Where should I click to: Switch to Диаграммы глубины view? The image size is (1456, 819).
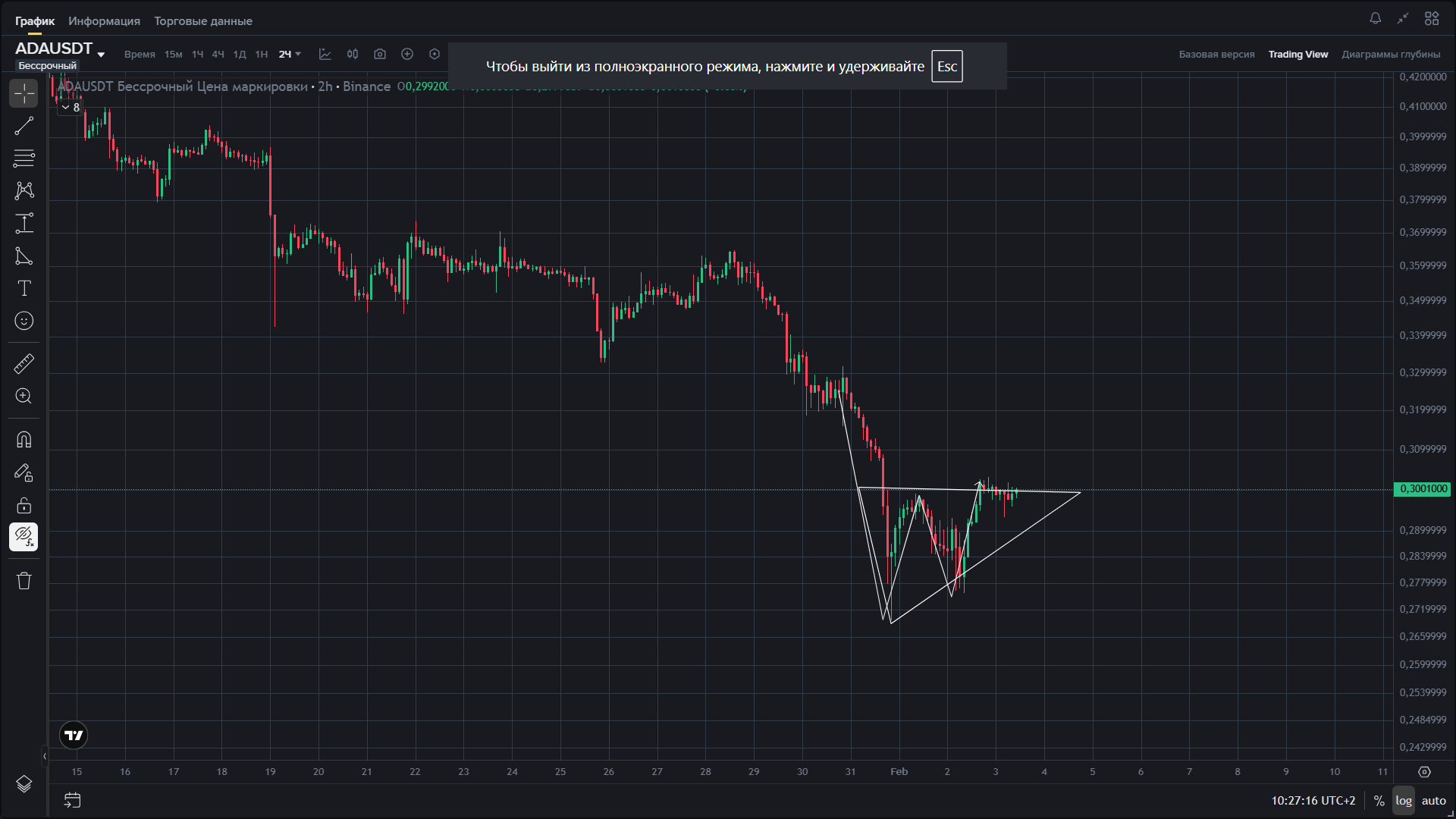coord(1391,54)
